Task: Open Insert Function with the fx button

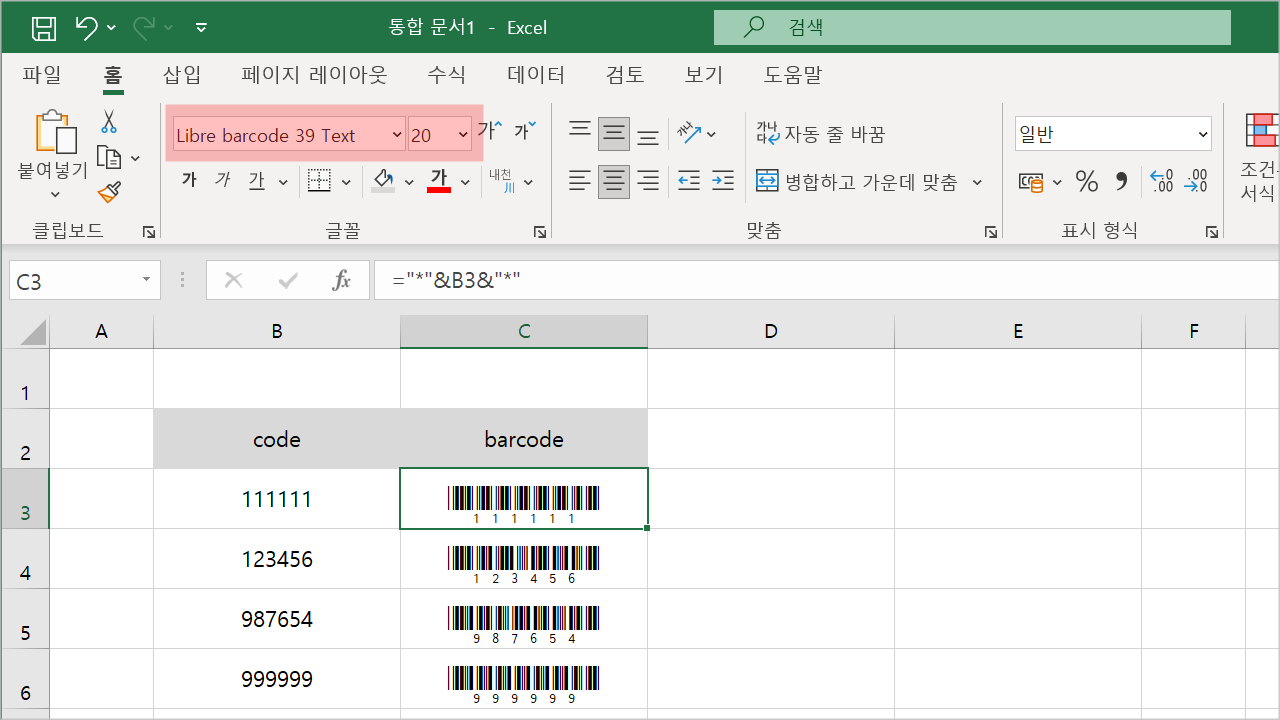Action: click(342, 281)
